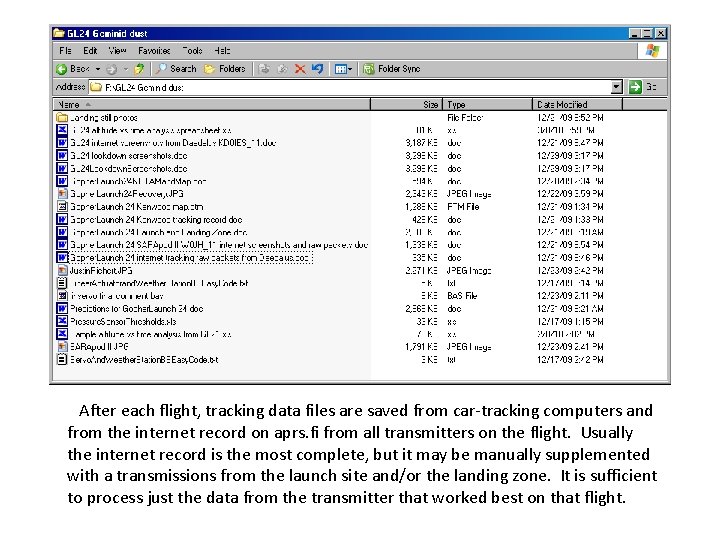Select Word icon of the 514 KB doc
Screen dimensions: 720x540
tap(62, 181)
